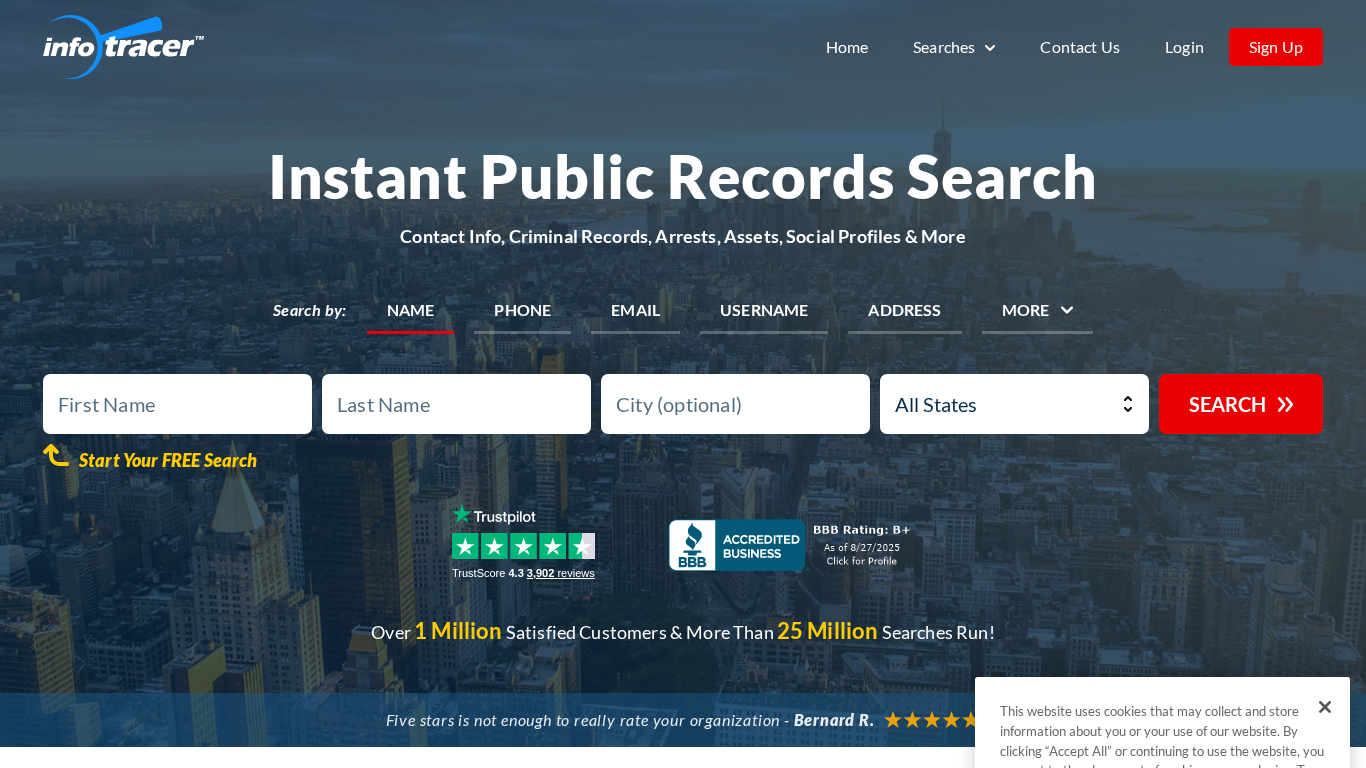This screenshot has width=1366, height=768.
Task: Close the cookie notice popup
Action: pyautogui.click(x=1325, y=707)
